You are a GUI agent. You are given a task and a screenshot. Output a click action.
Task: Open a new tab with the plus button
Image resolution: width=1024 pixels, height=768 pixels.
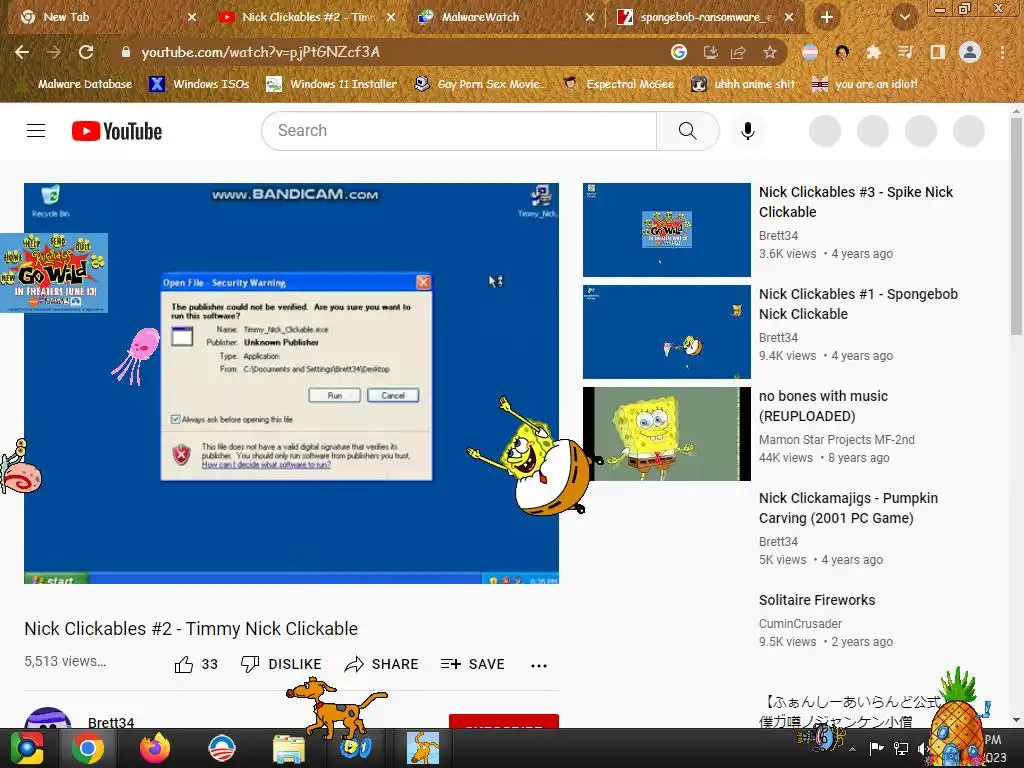827,17
